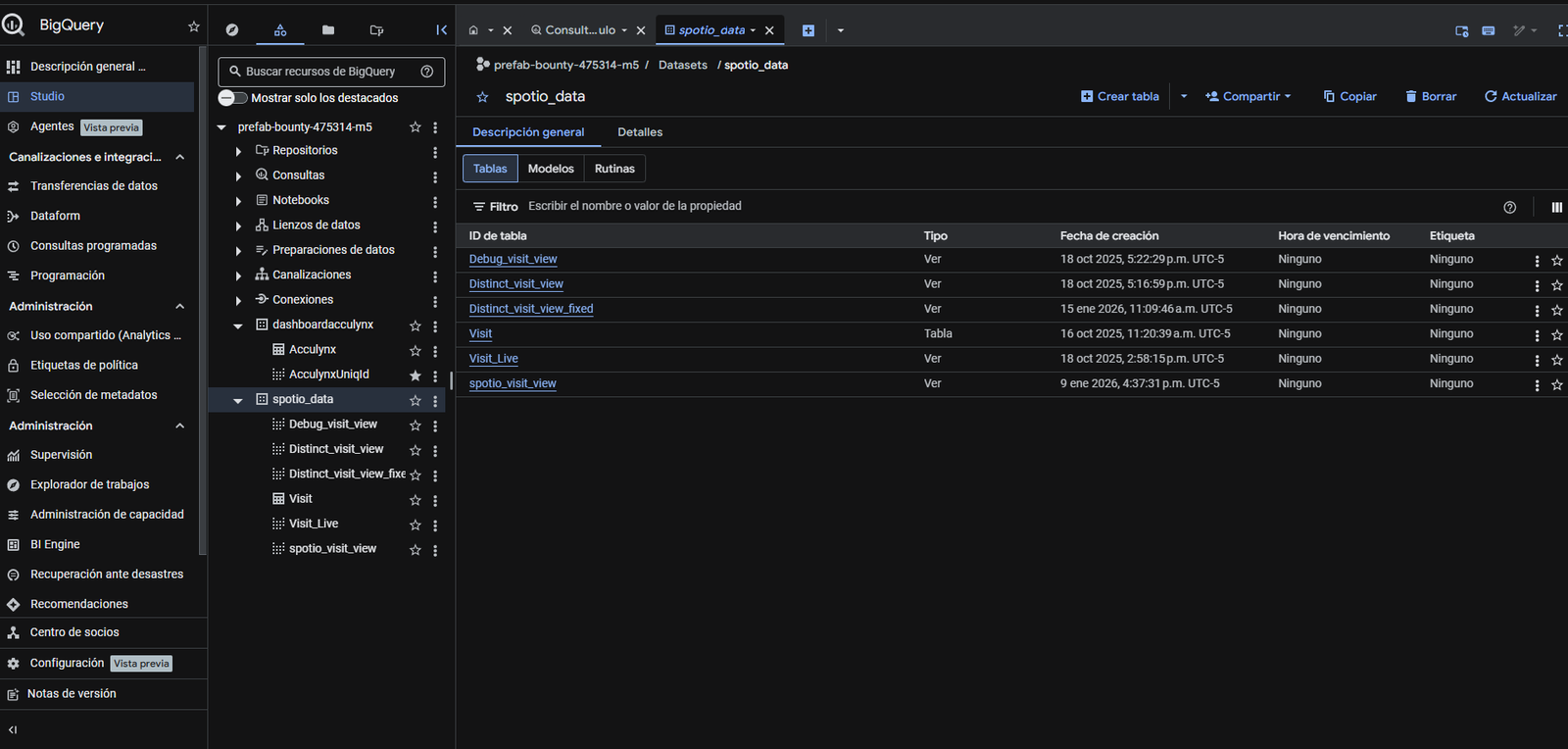Collapse the left navigation menu chevron
This screenshot has height=749, width=1568.
pyautogui.click(x=13, y=729)
